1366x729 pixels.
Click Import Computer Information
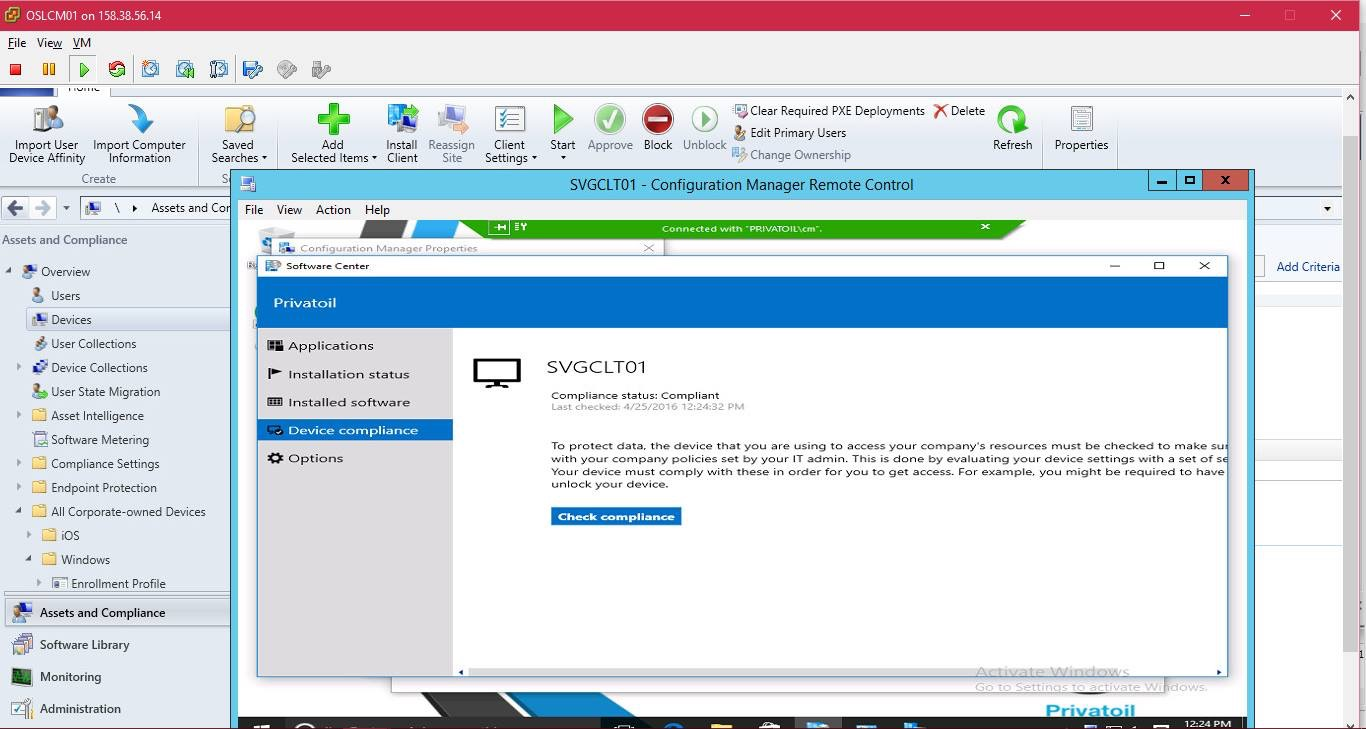click(139, 135)
